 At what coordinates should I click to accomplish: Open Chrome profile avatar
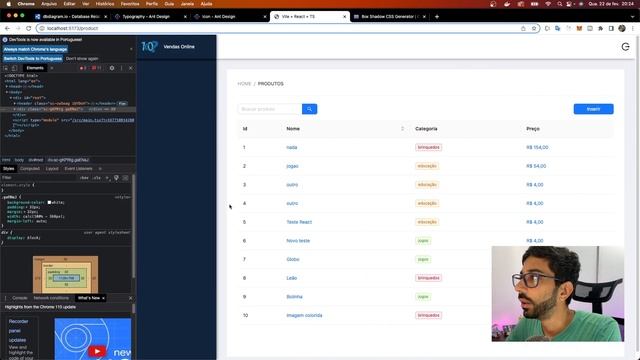pyautogui.click(x=622, y=28)
